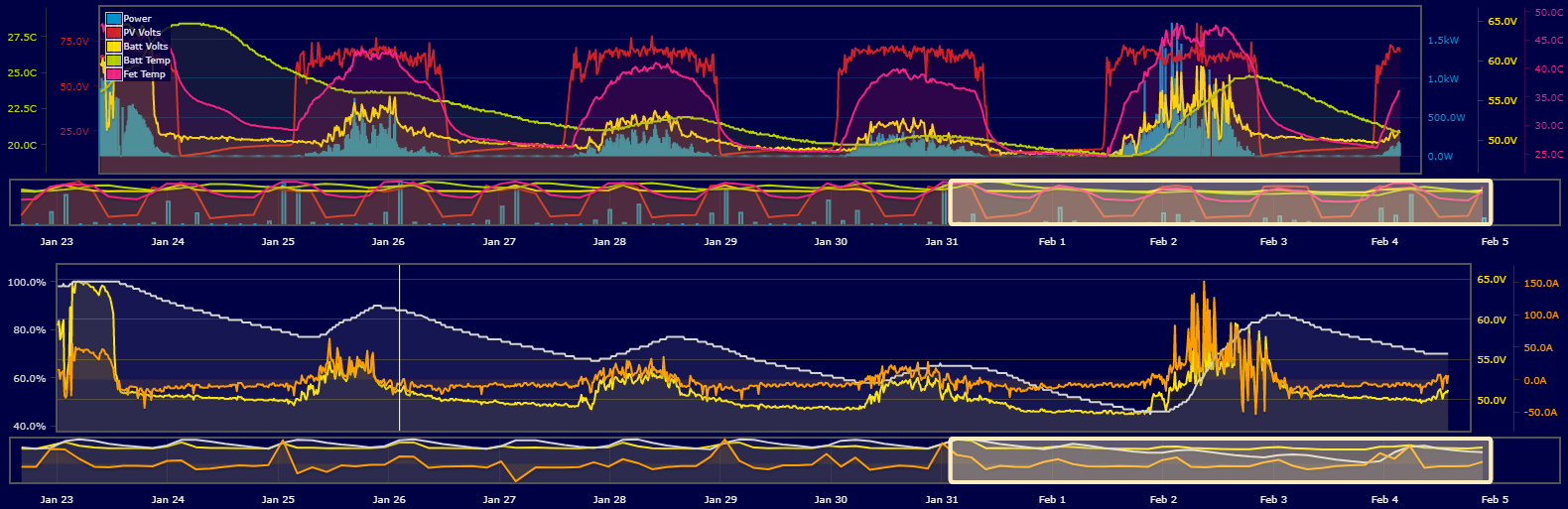Select Jan 24 on the lower timeline axis

click(x=167, y=499)
